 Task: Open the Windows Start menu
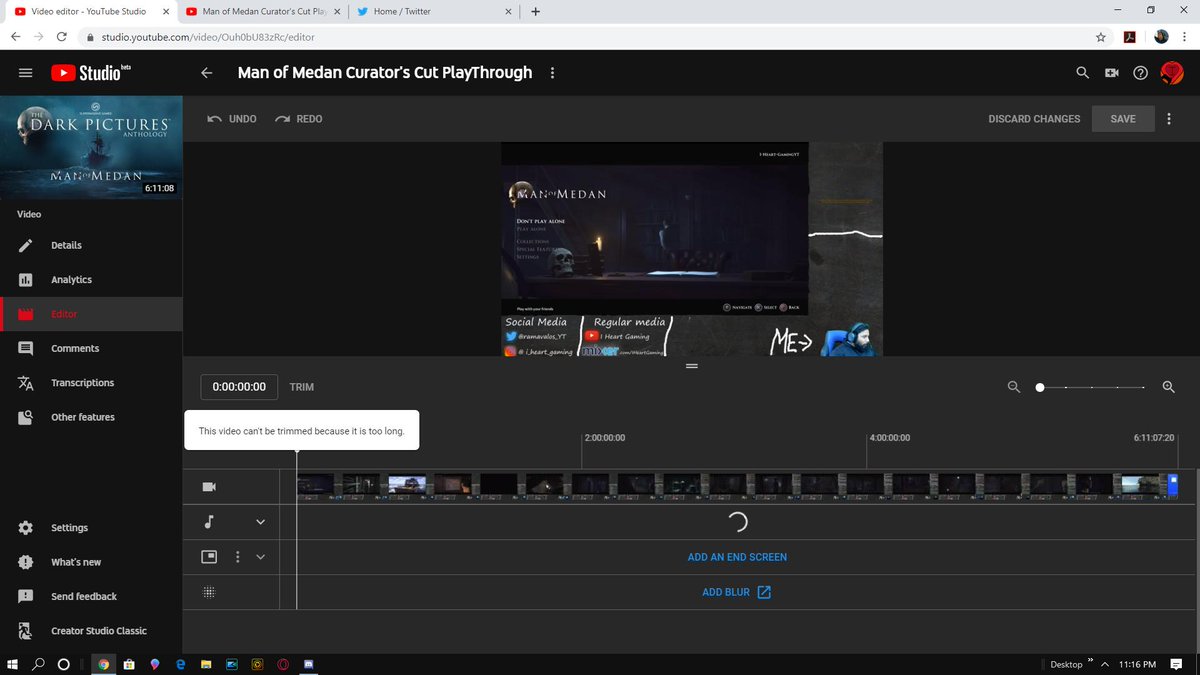pos(14,664)
